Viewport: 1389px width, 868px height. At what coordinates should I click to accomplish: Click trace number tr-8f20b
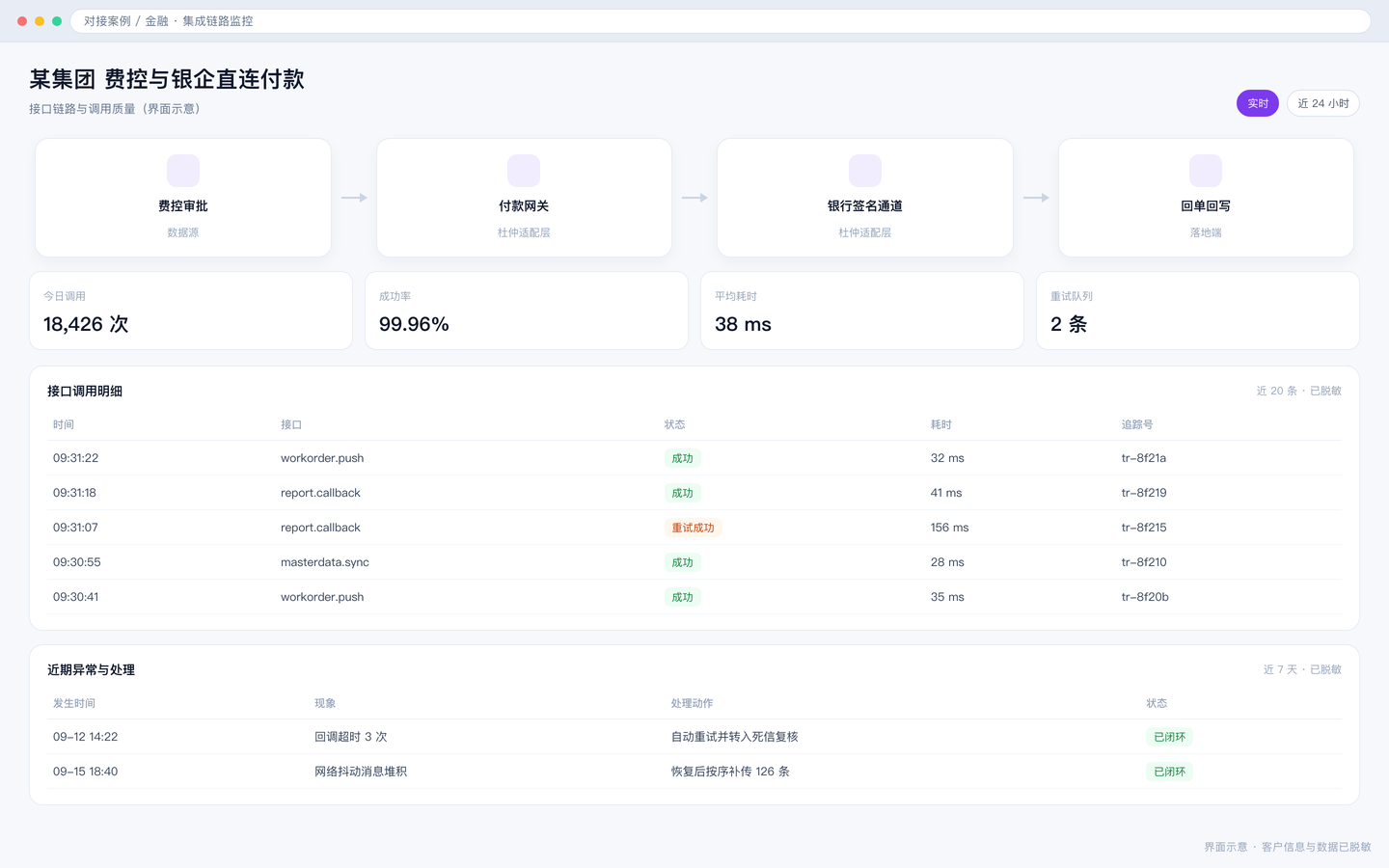pos(1145,597)
